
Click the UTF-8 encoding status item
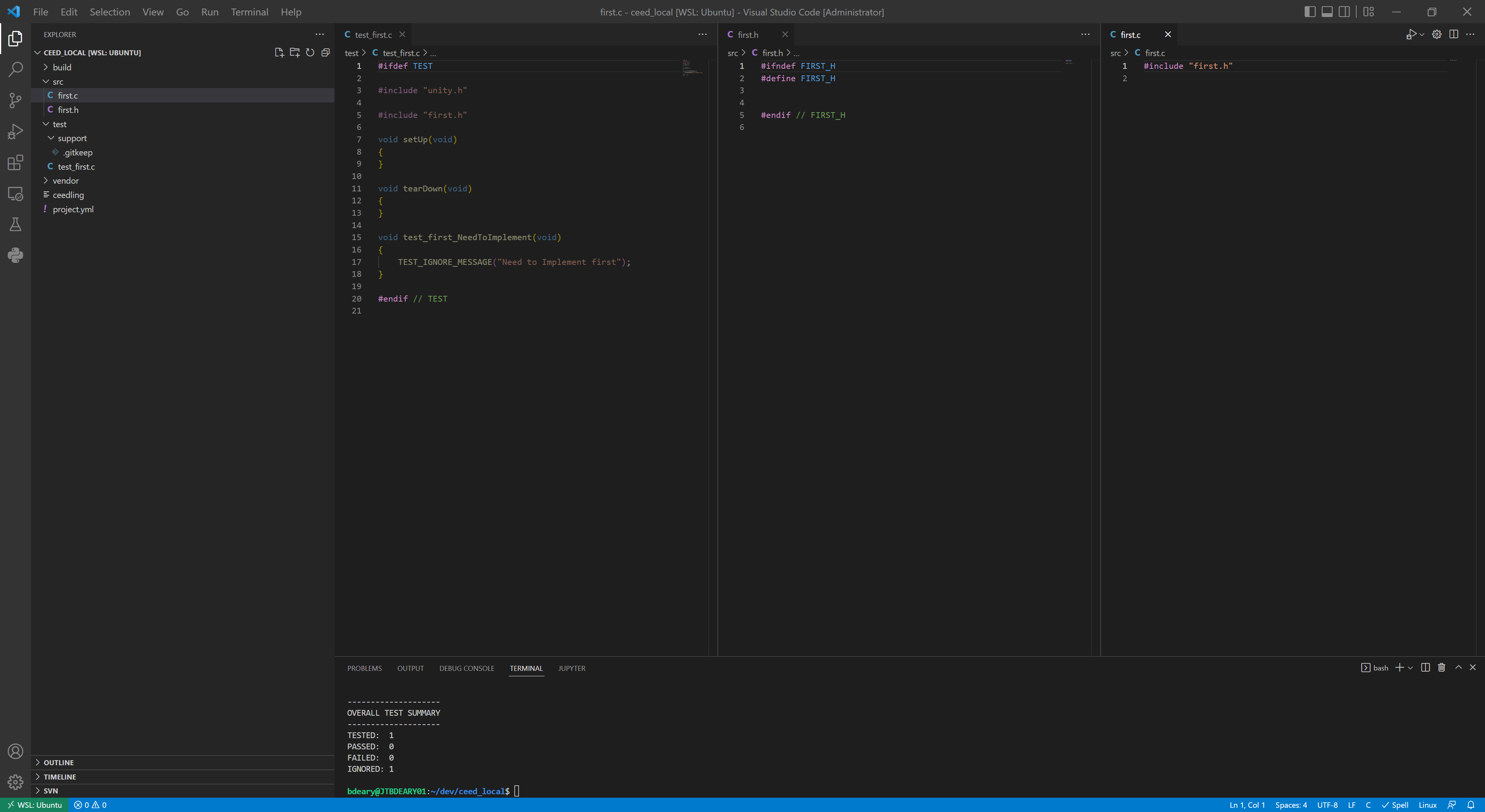click(1327, 805)
